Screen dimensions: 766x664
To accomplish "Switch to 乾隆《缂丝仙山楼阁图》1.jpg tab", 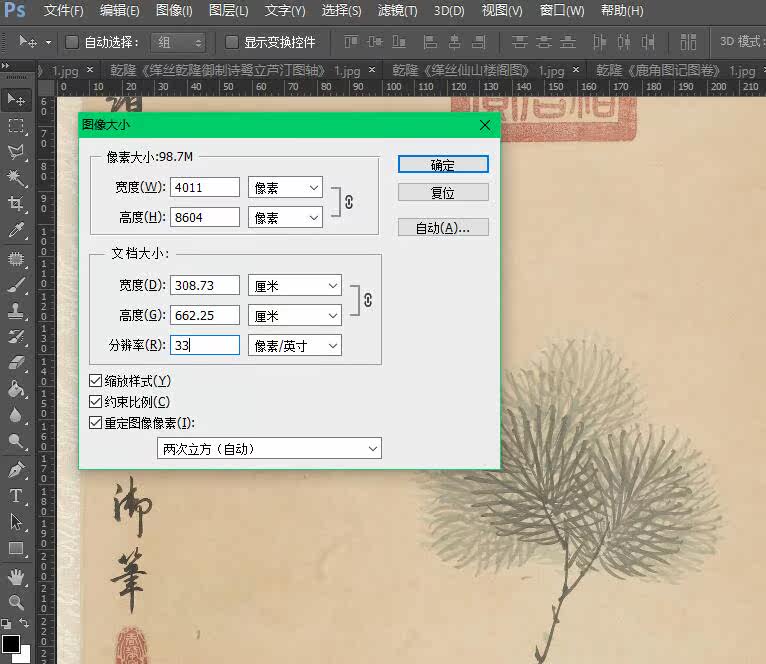I will click(478, 71).
